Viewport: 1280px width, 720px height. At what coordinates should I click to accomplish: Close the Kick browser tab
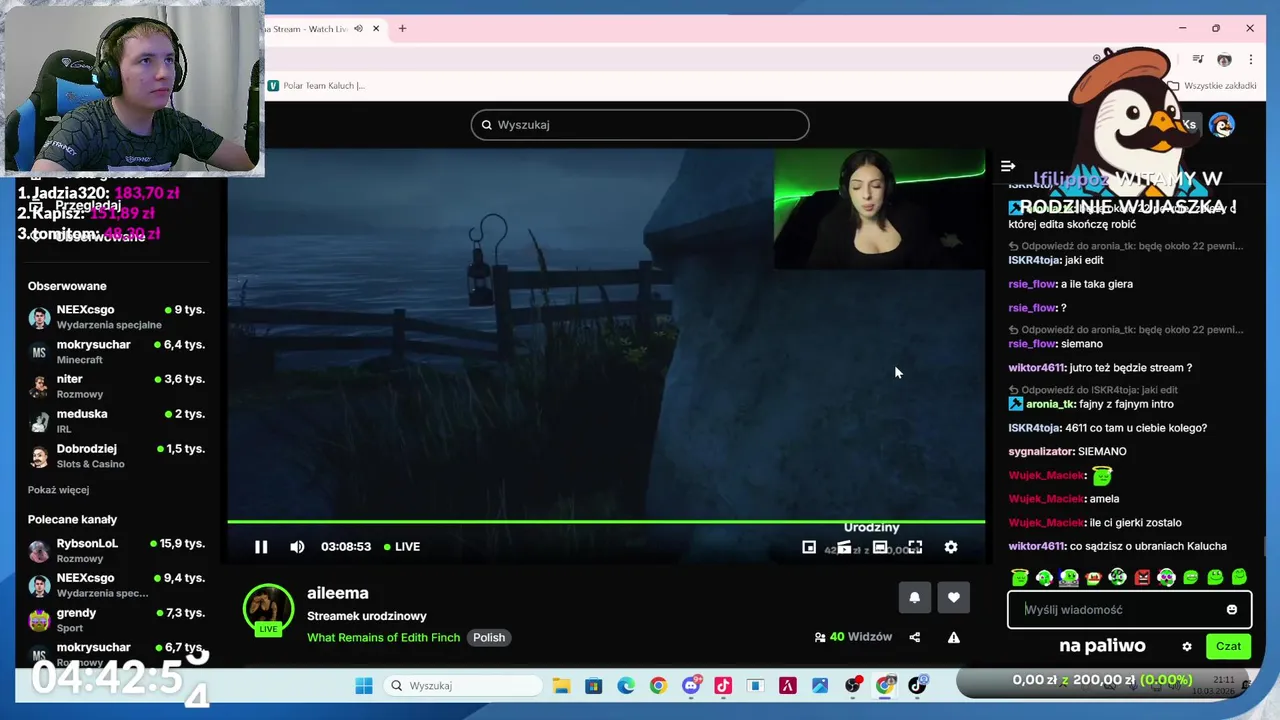376,29
